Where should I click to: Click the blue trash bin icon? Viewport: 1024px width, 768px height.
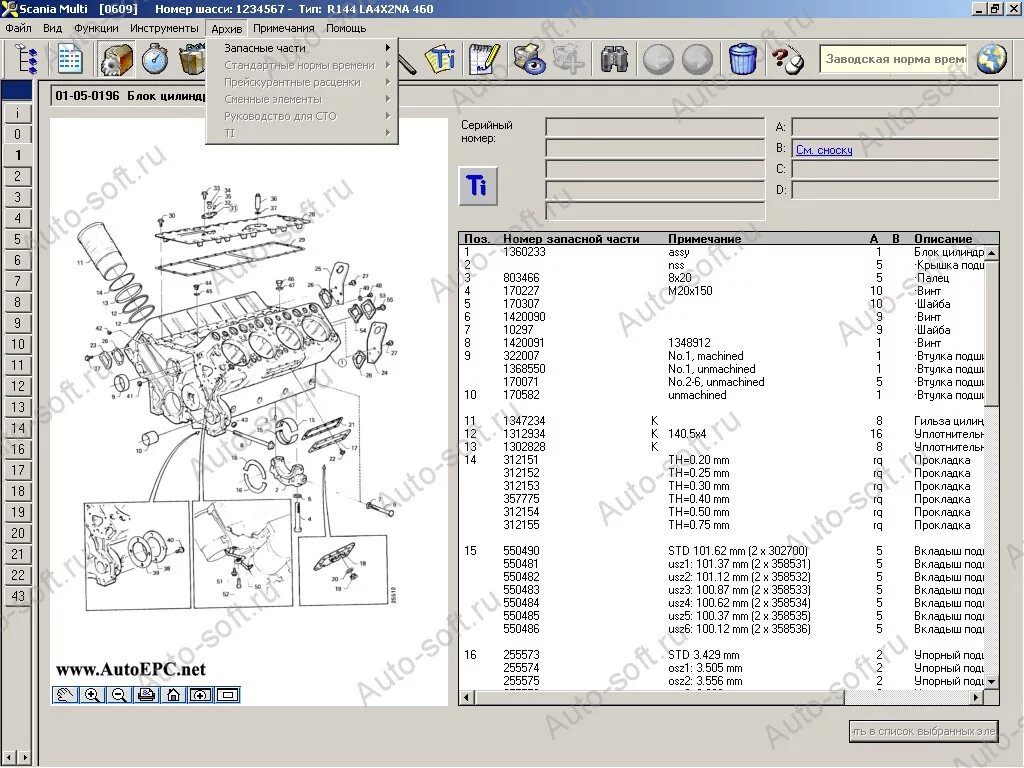tap(743, 59)
